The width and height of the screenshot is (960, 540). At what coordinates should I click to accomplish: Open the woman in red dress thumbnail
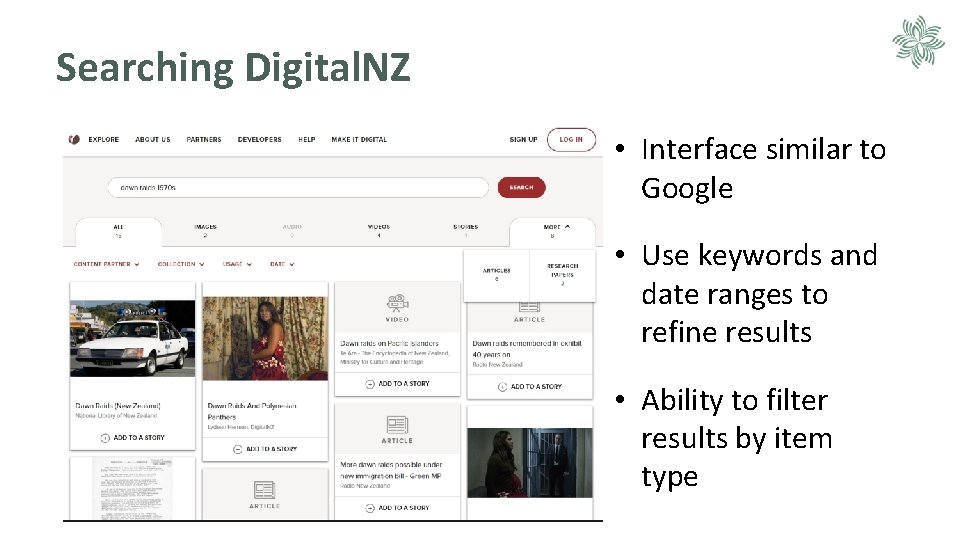click(x=265, y=339)
